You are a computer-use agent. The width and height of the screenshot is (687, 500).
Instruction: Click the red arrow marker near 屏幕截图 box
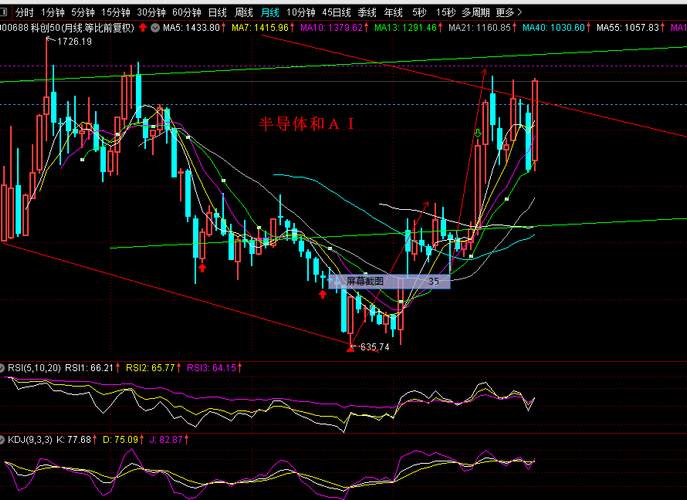tap(322, 294)
